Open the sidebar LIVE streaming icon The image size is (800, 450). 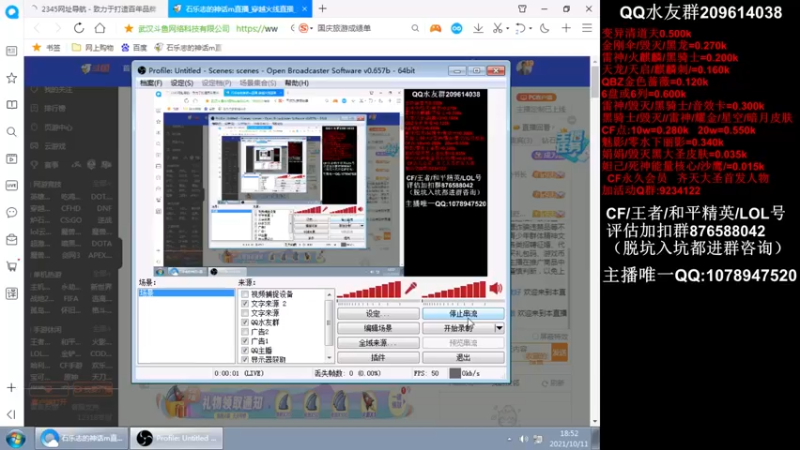click(11, 186)
